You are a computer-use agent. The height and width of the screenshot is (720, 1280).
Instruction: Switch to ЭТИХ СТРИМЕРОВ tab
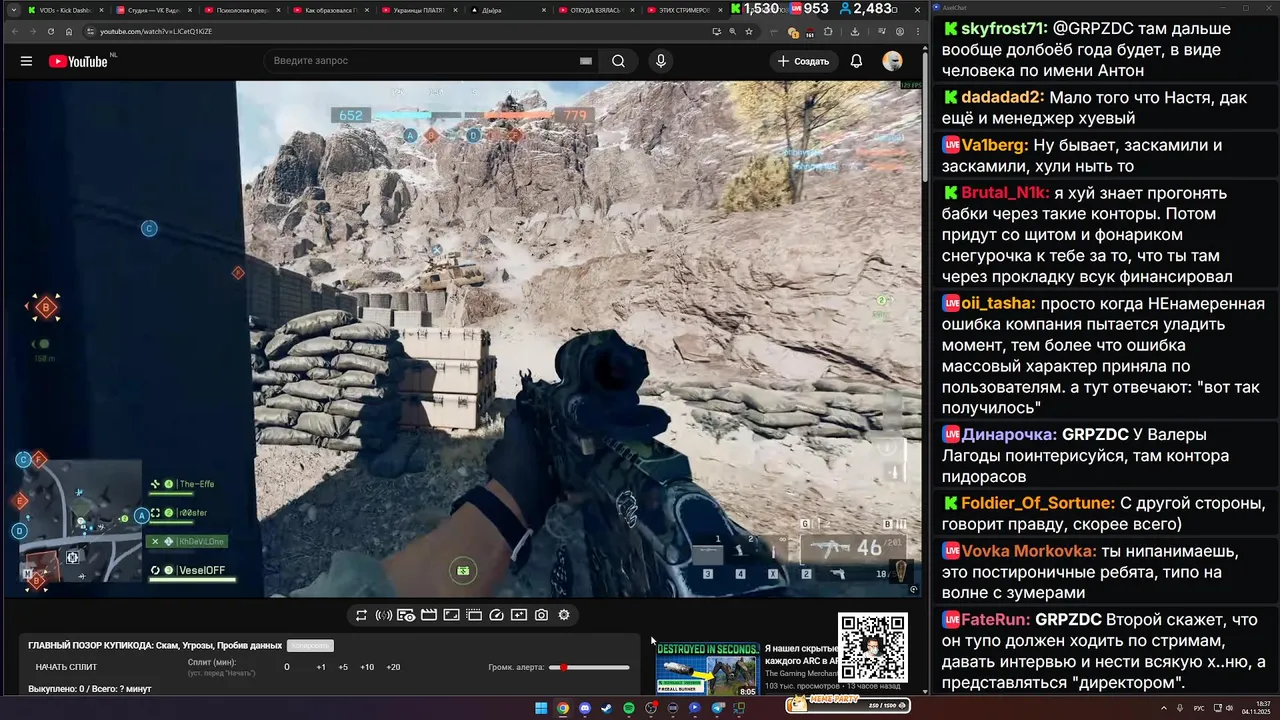point(685,10)
